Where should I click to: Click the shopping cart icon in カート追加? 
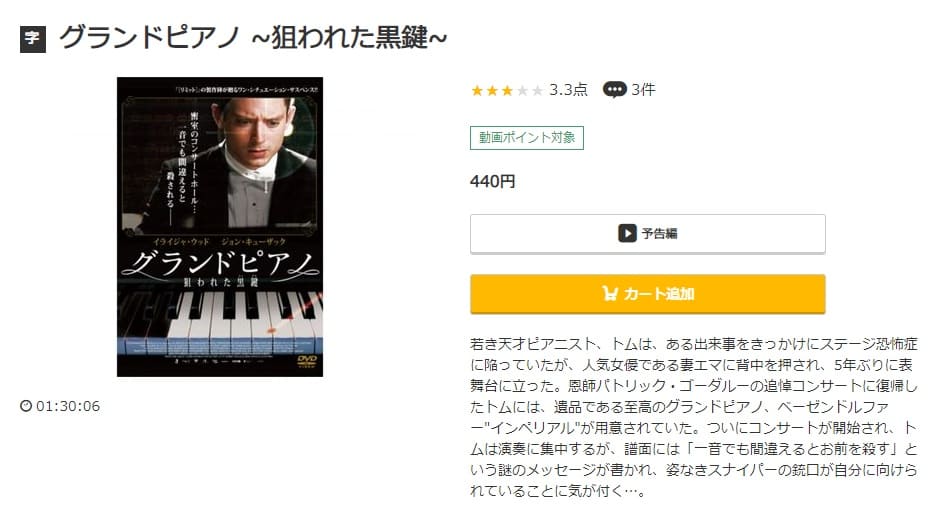tap(609, 294)
